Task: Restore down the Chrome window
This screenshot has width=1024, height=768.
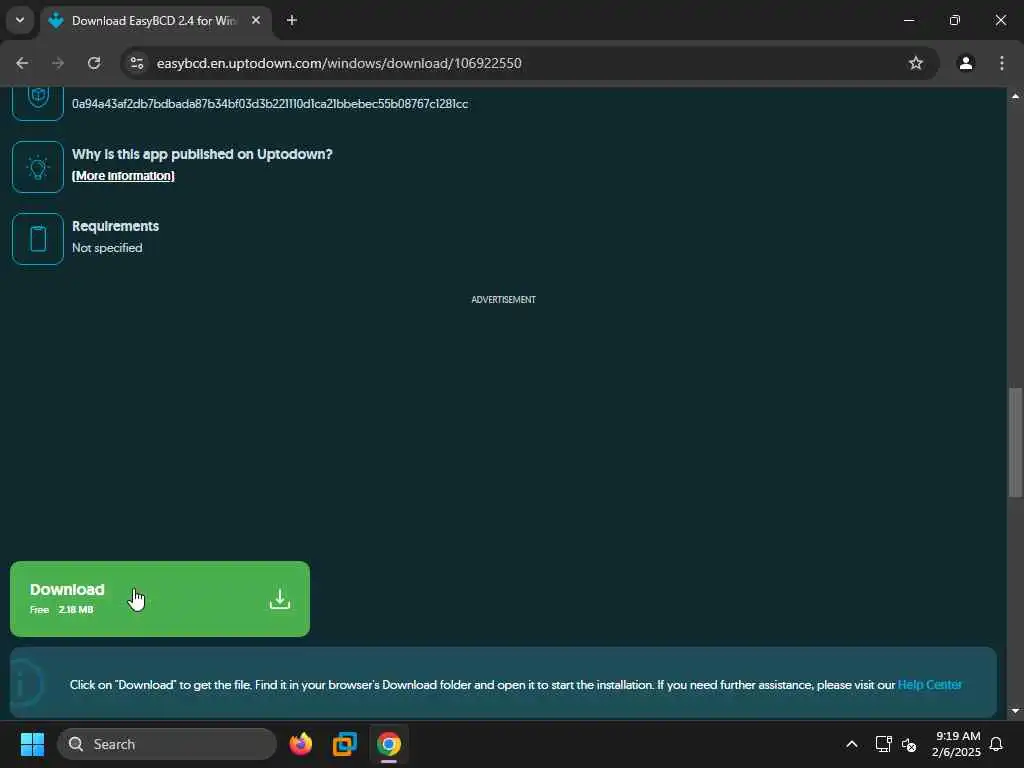Action: coord(955,20)
